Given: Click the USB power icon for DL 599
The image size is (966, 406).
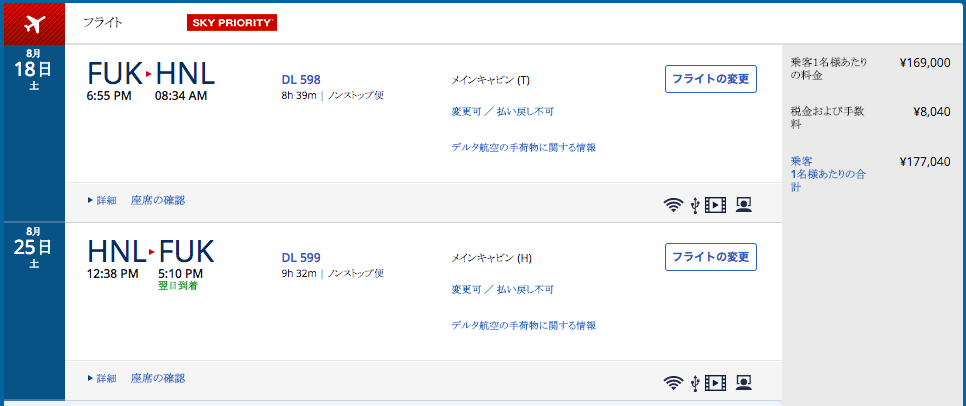Looking at the screenshot, I should click(695, 383).
